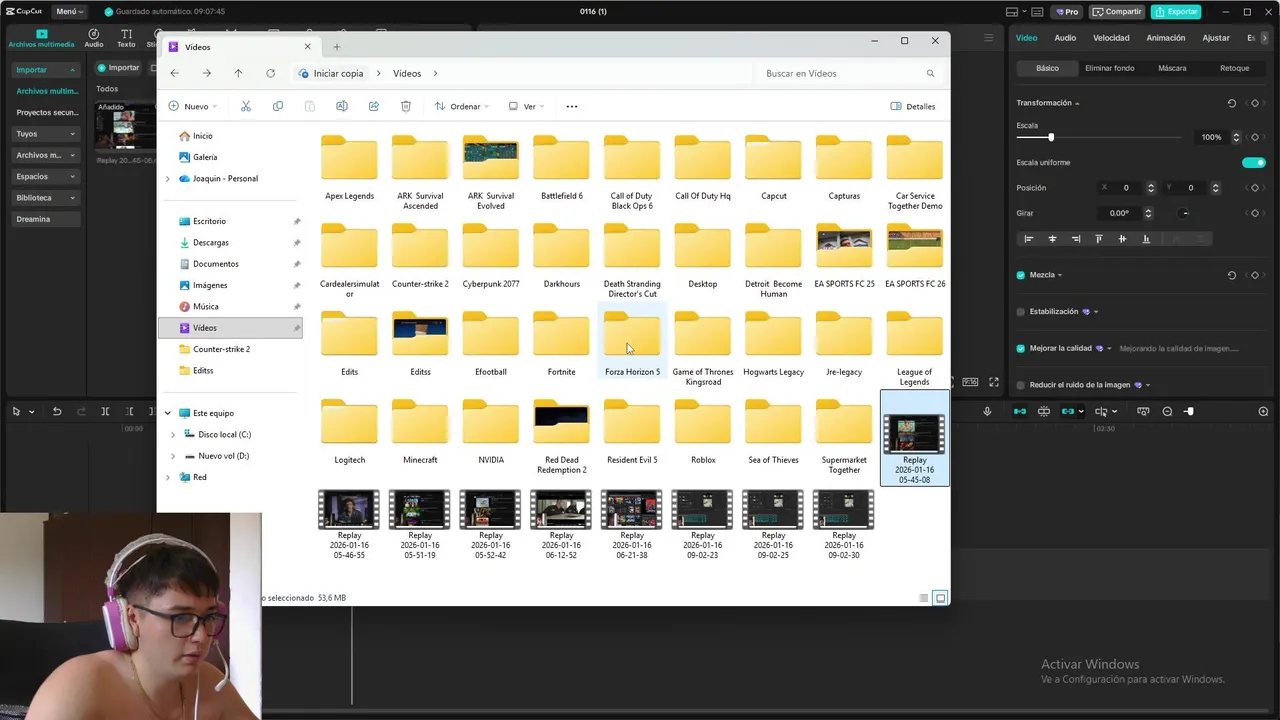The width and height of the screenshot is (1280, 720).
Task: Refresh the Explorer Videos folder
Action: coord(270,73)
